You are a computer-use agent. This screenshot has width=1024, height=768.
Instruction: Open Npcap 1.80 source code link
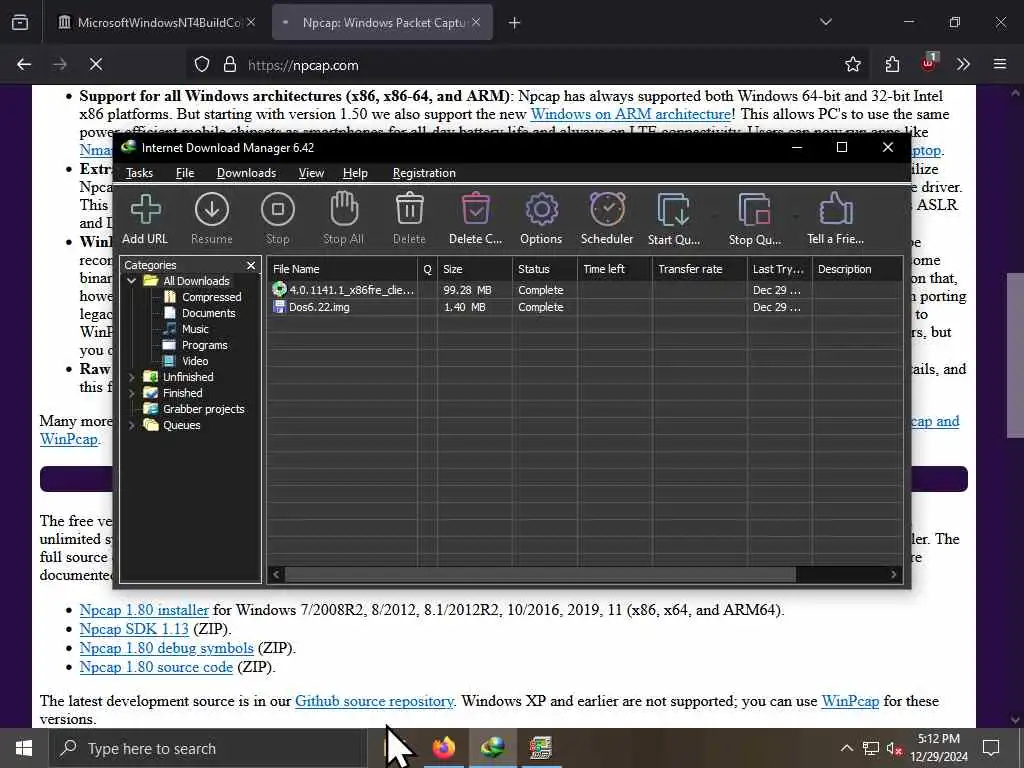point(156,667)
